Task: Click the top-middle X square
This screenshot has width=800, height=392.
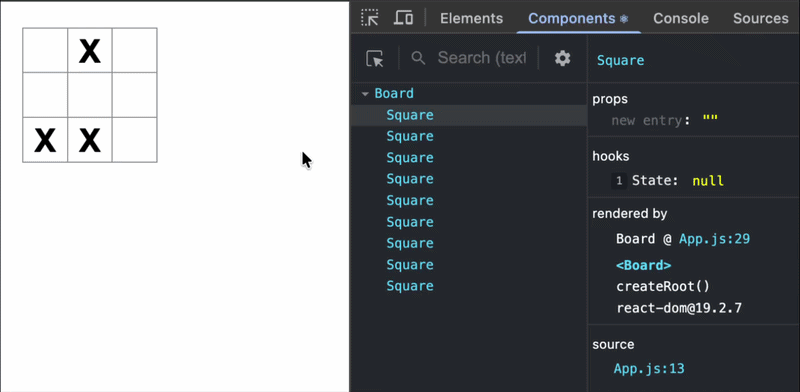Action: pos(90,50)
